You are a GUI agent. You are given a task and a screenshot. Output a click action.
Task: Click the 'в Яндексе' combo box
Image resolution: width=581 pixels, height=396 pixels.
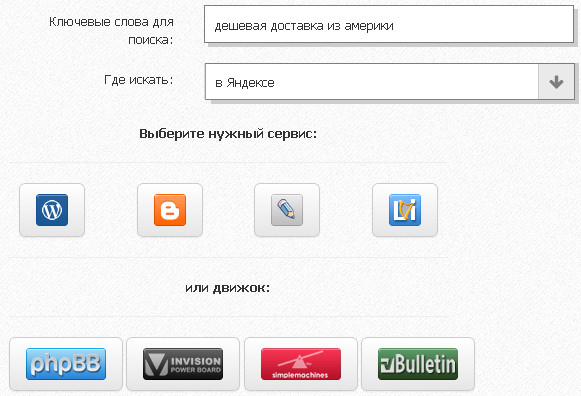point(389,81)
